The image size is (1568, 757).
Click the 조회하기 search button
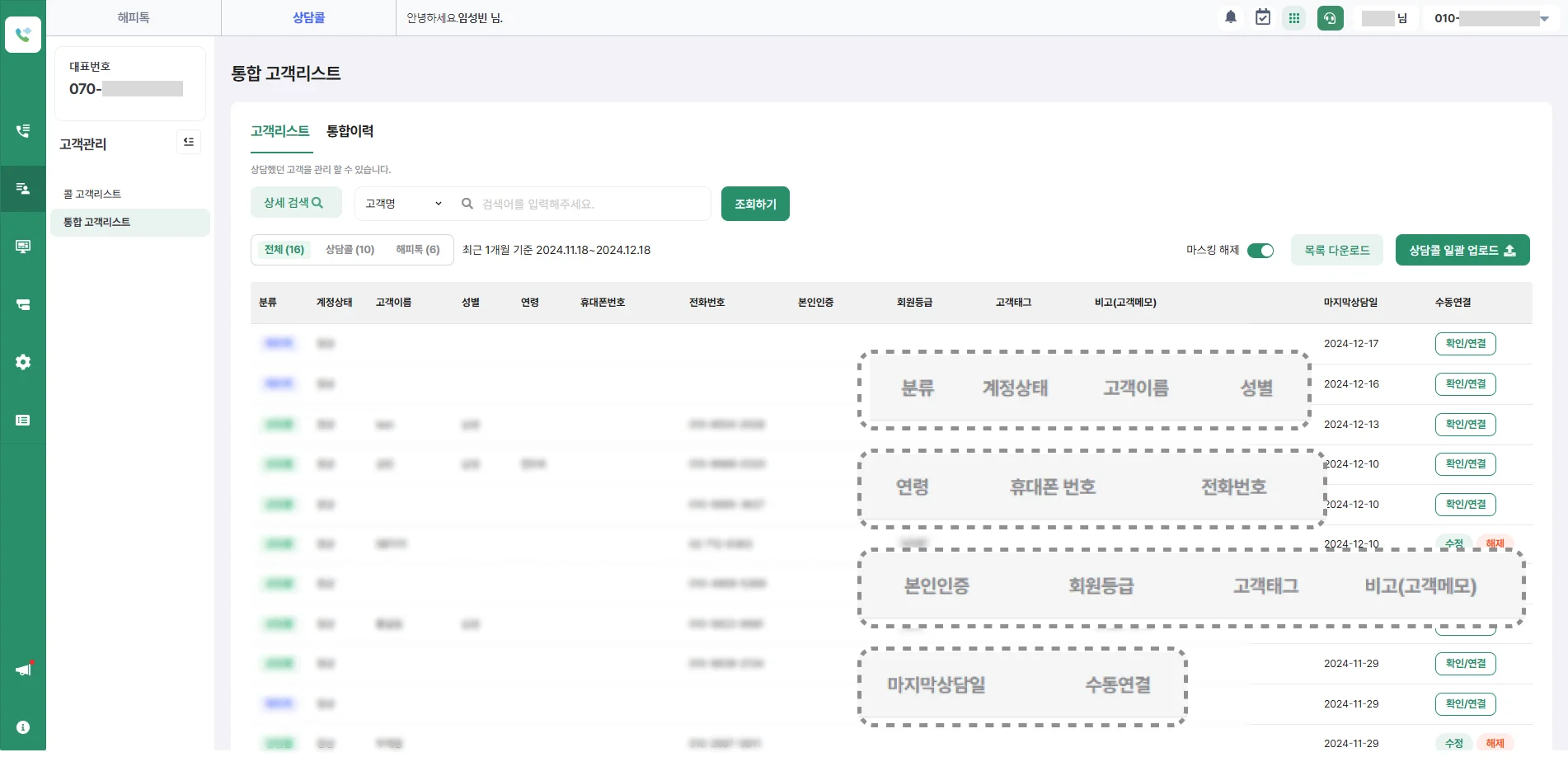click(755, 204)
